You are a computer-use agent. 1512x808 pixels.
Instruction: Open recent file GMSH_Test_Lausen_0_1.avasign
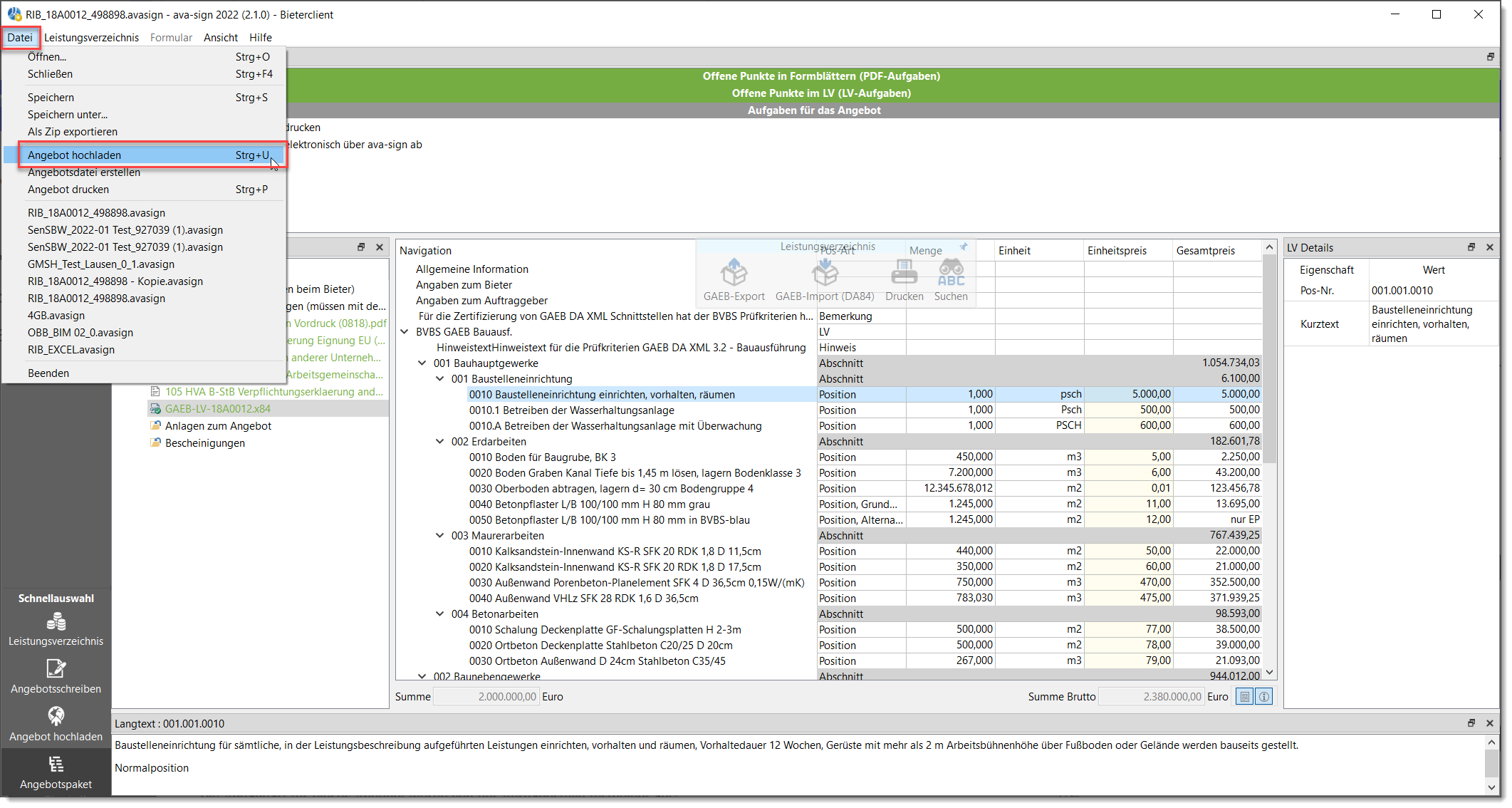[145, 264]
